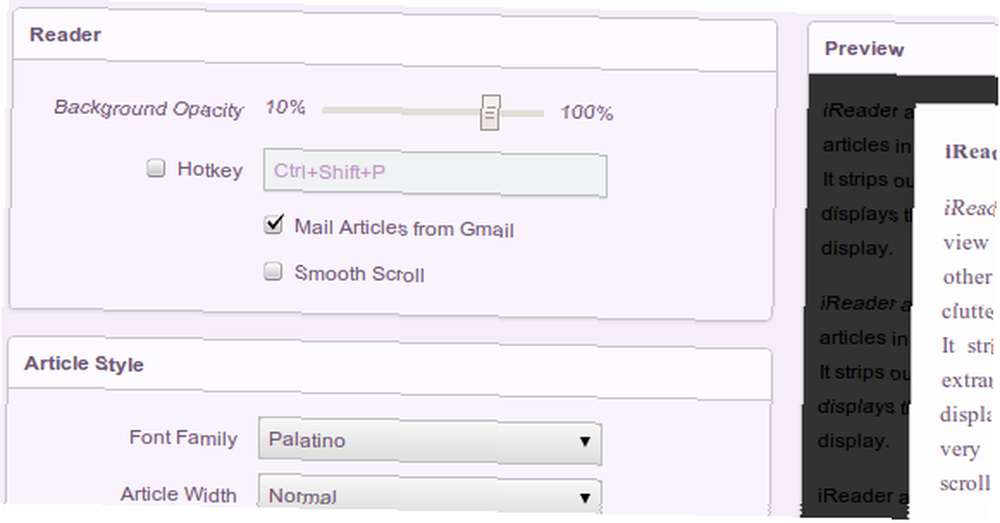Click the arrow on the Article Width combo box
The height and width of the screenshot is (523, 1000).
(x=584, y=498)
